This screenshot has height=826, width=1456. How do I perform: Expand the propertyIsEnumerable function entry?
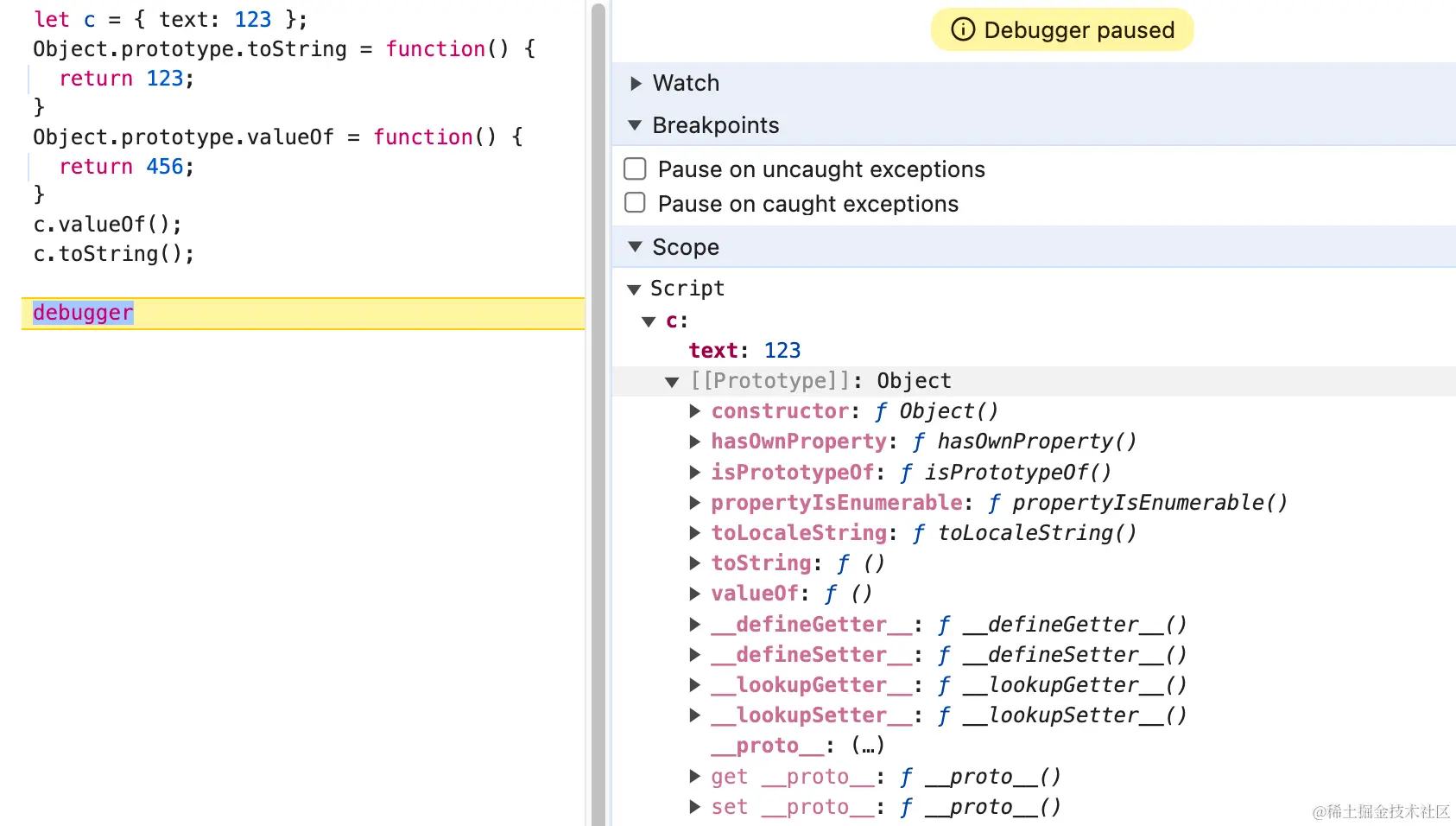pyautogui.click(x=695, y=502)
